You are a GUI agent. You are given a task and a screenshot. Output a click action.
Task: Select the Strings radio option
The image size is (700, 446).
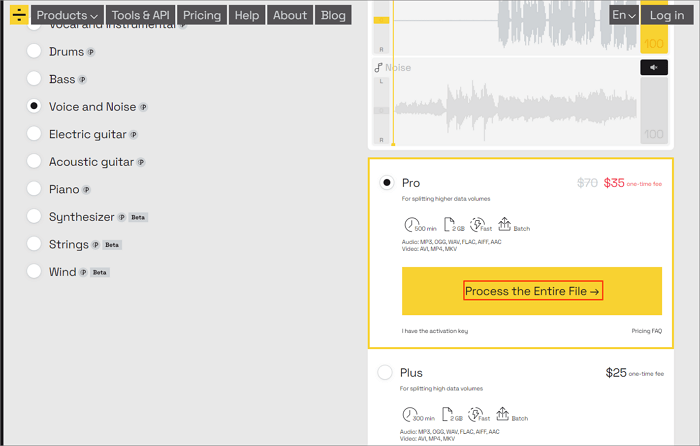pyautogui.click(x=34, y=244)
